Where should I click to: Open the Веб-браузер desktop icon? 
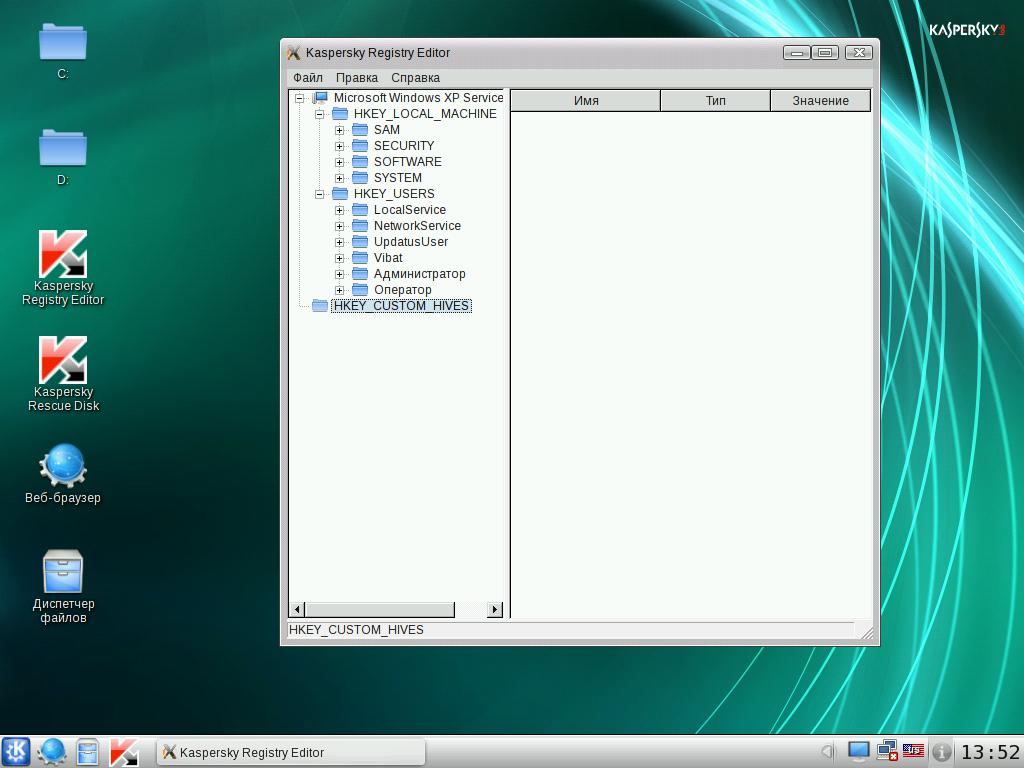(63, 466)
